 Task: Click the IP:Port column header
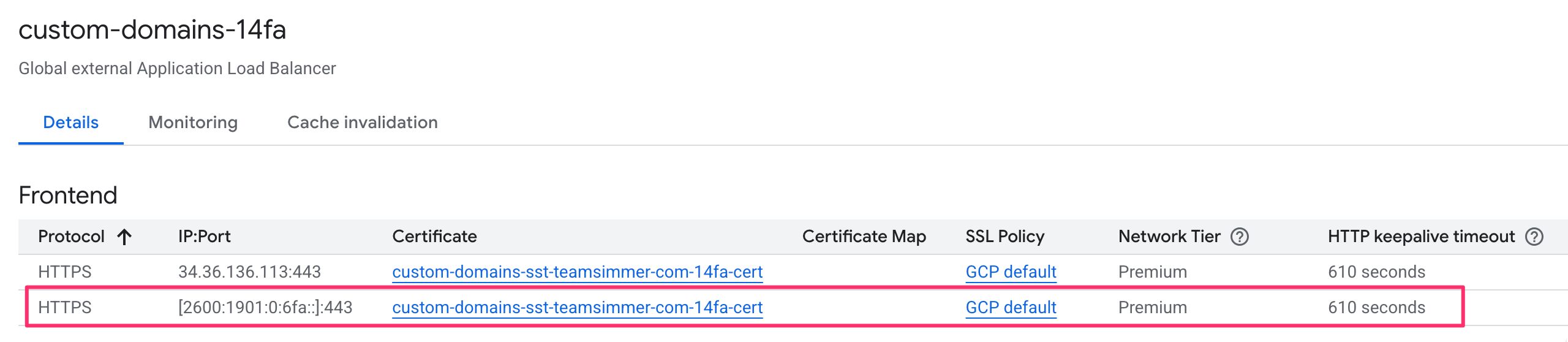click(204, 237)
